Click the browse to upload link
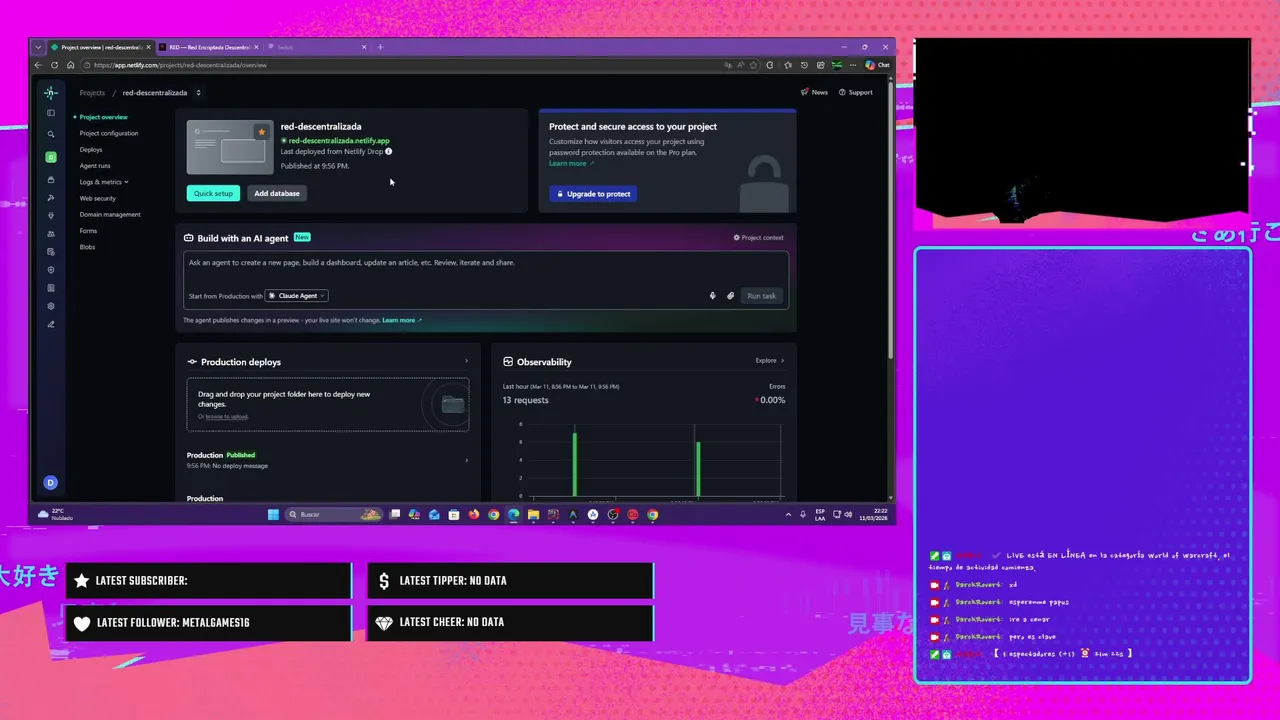 tap(227, 416)
